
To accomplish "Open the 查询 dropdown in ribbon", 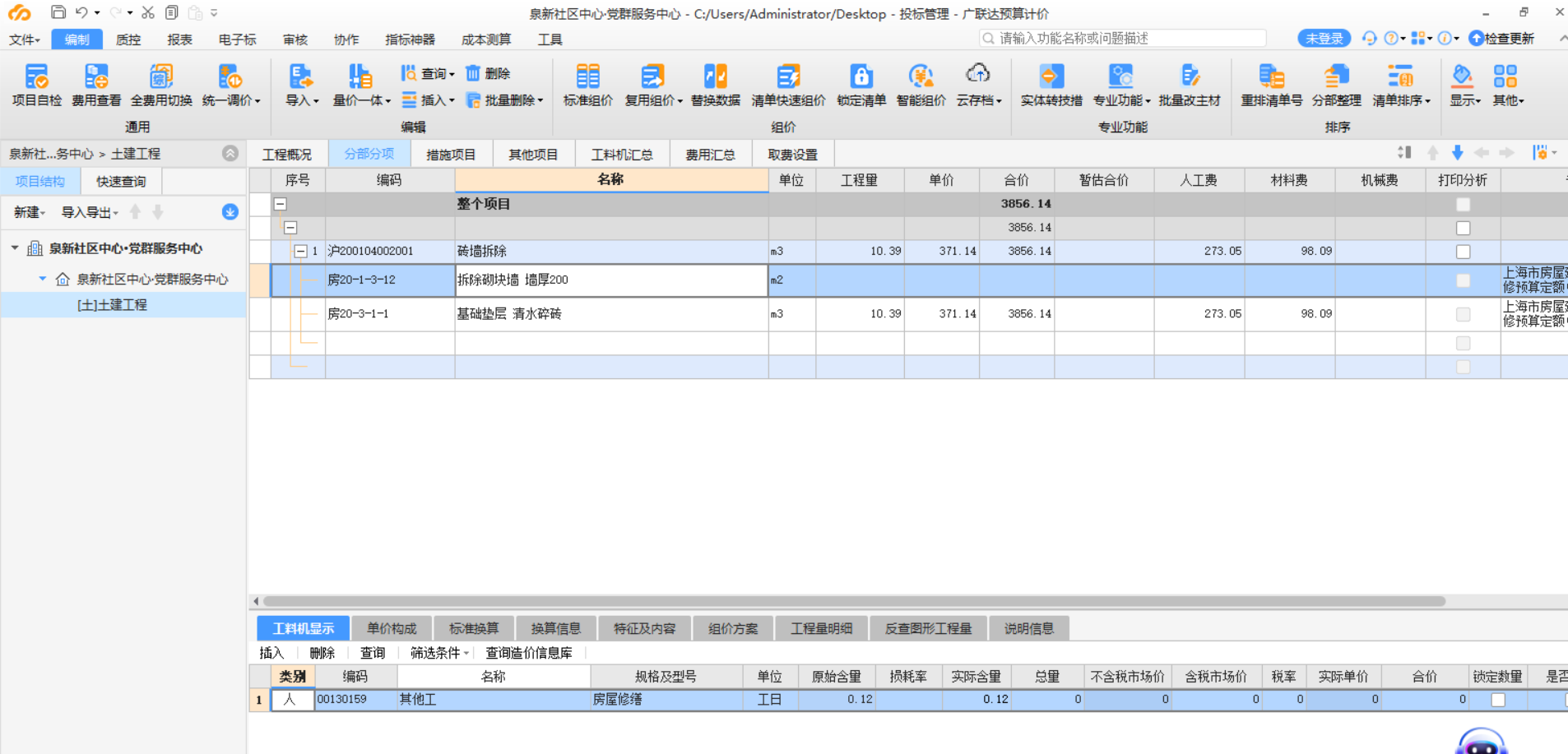I will 428,74.
